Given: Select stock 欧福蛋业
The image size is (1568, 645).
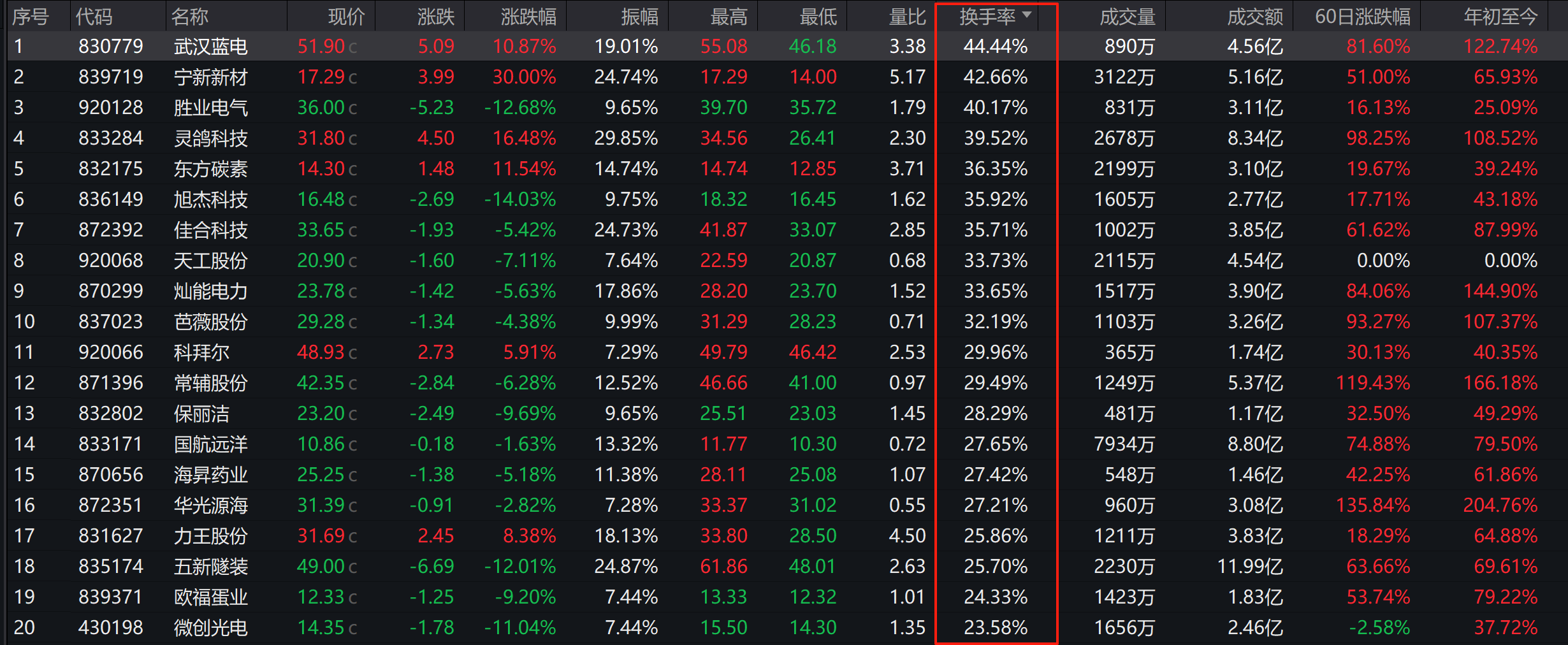Looking at the screenshot, I should 211,597.
